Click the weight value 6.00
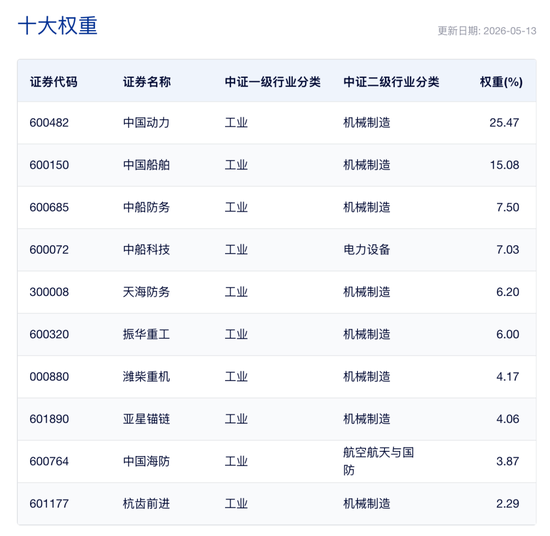Viewport: 550px width, 536px height. (508, 334)
